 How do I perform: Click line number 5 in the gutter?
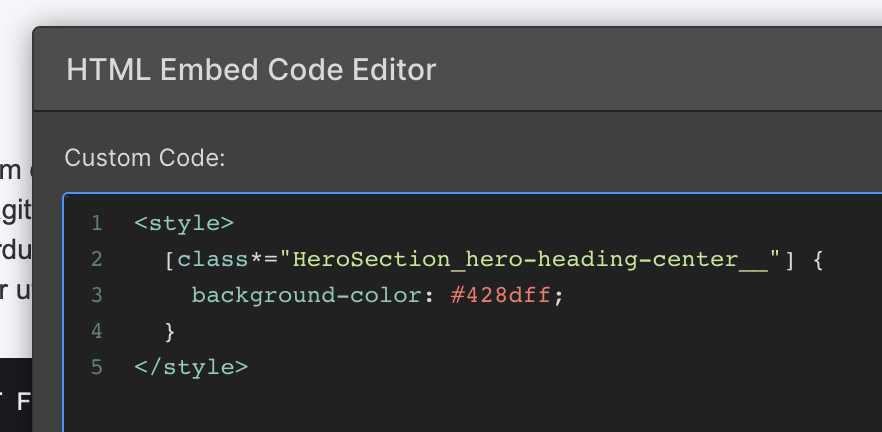(x=97, y=367)
